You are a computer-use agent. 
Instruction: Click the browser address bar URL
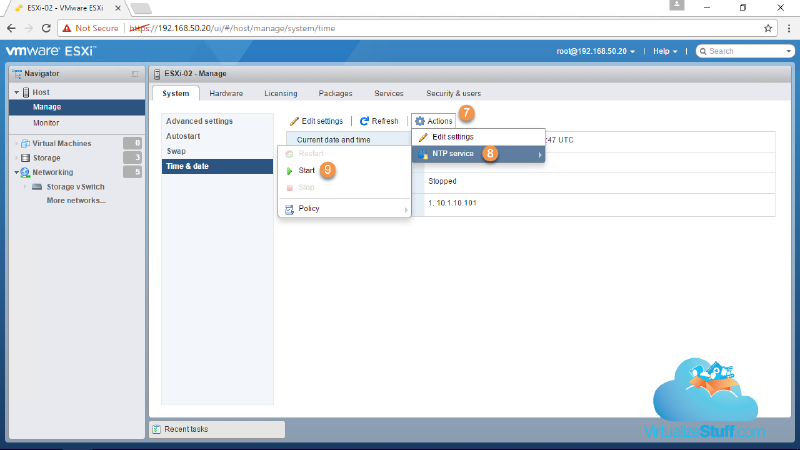click(x=232, y=29)
